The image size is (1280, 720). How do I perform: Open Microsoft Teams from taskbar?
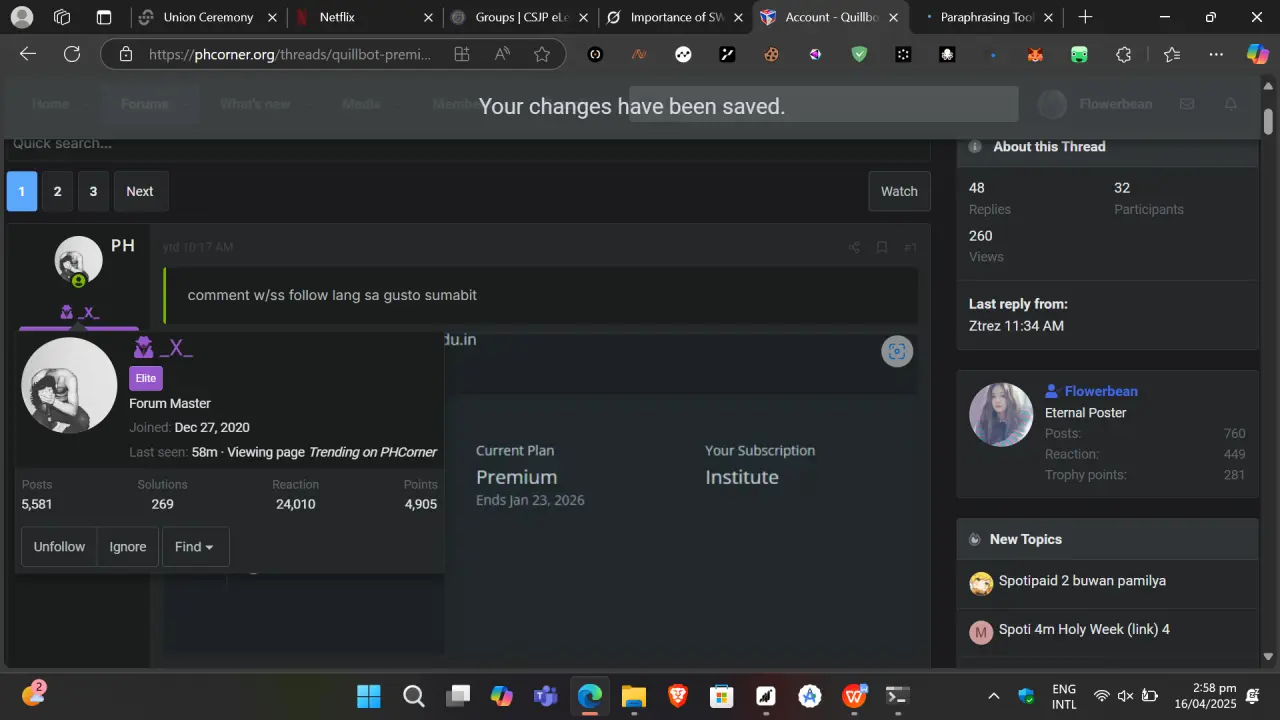(545, 695)
